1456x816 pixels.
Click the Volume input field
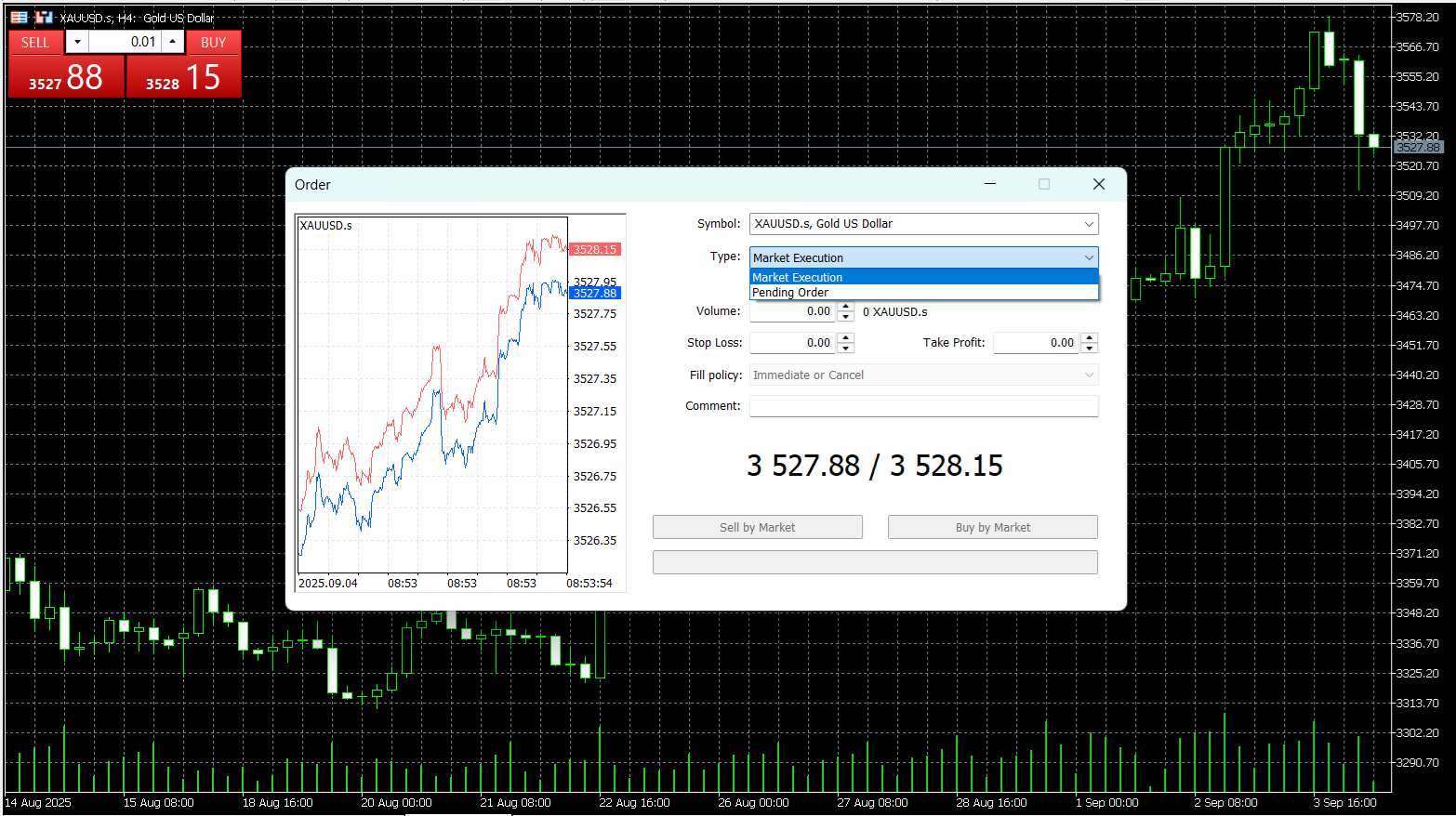point(793,311)
